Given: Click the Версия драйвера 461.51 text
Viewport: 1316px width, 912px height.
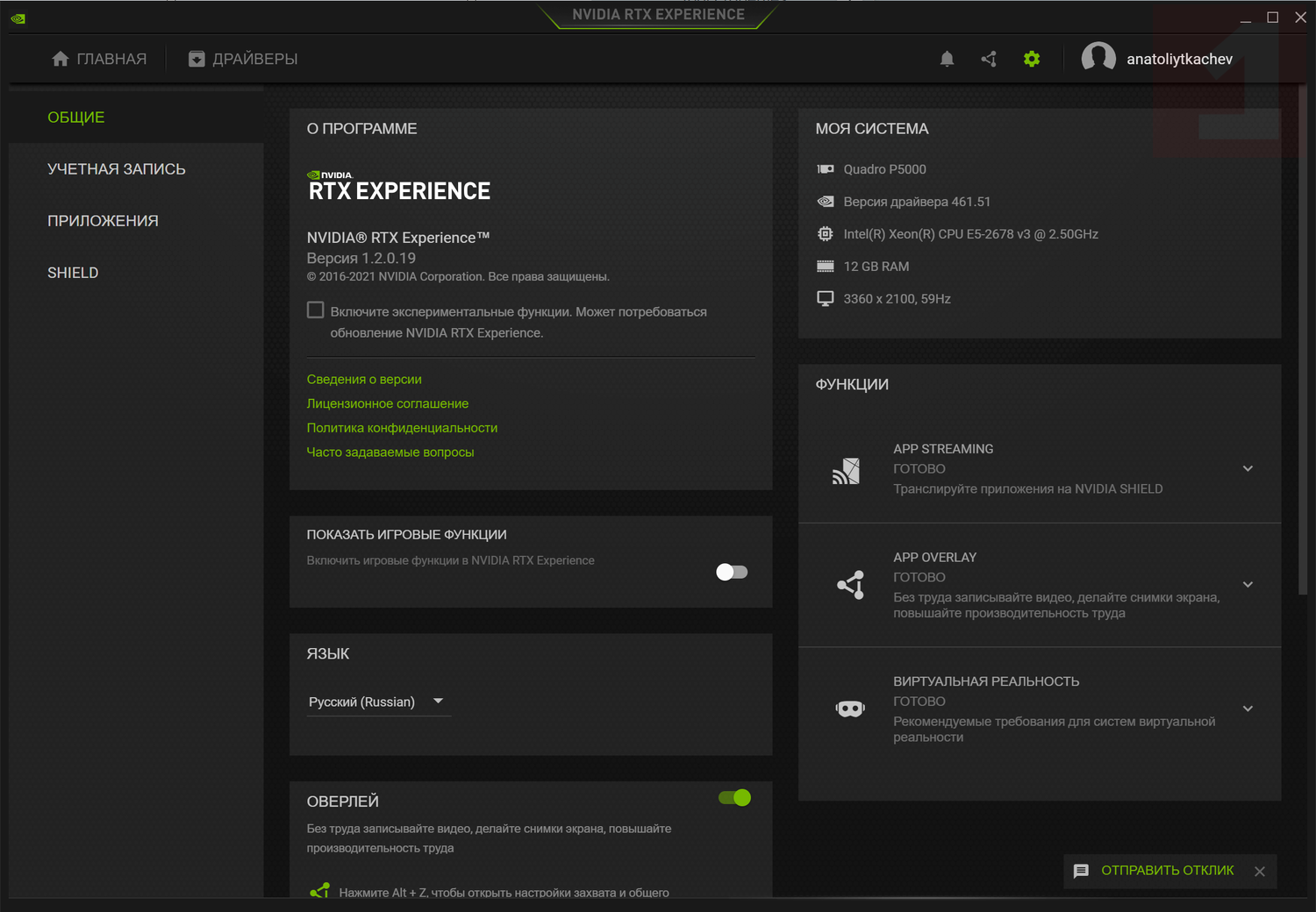Looking at the screenshot, I should point(917,202).
